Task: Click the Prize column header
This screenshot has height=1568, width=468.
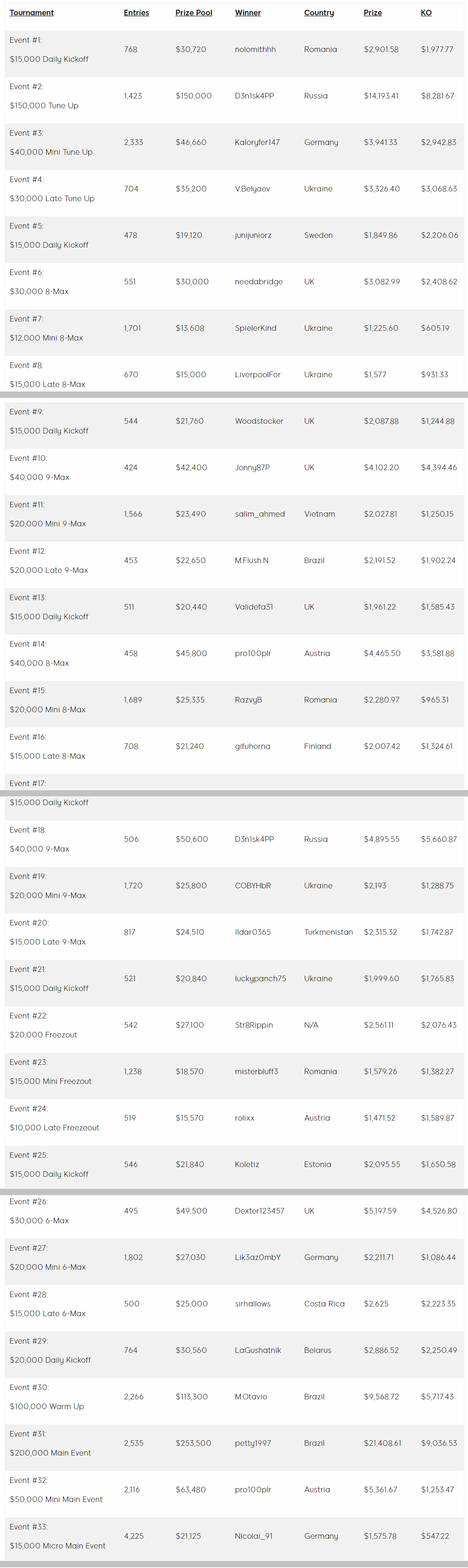Action: pos(372,13)
